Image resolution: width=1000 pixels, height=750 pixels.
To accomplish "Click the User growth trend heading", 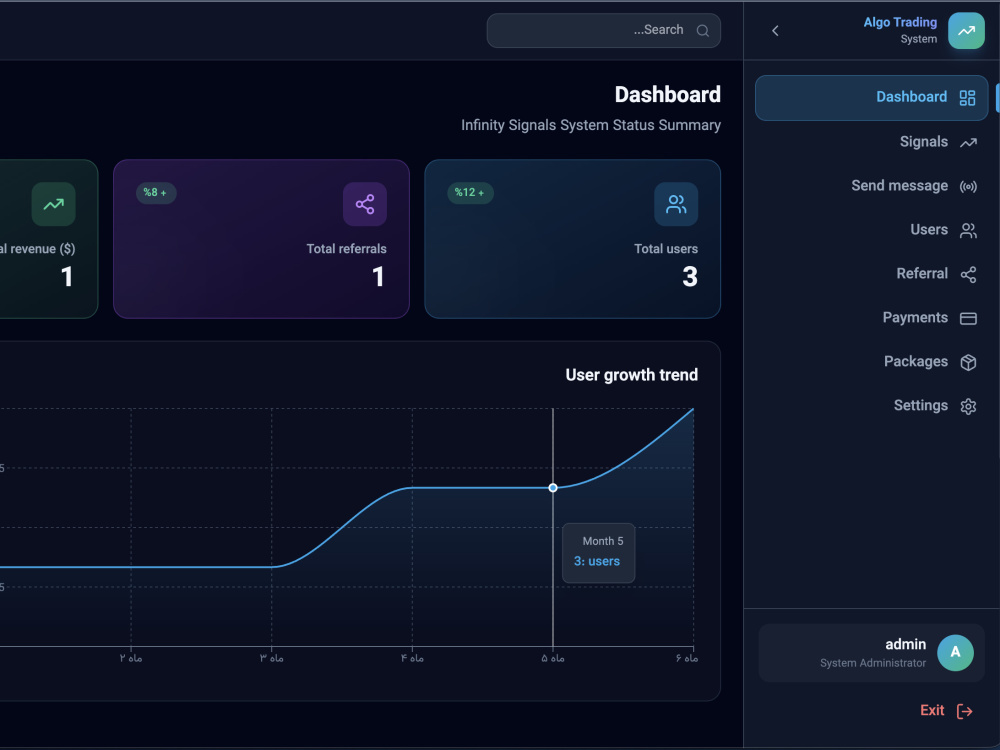I will pyautogui.click(x=631, y=375).
